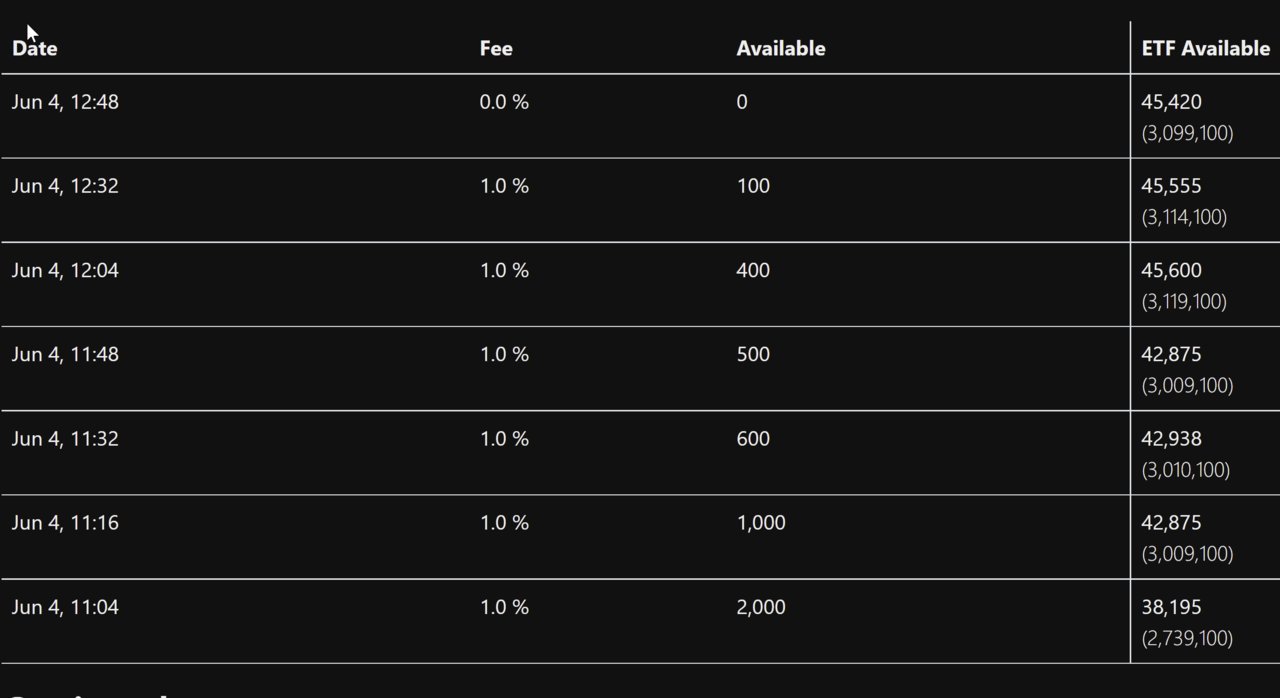Click the ETF Available value 42,938
The height and width of the screenshot is (698, 1280).
tap(1171, 438)
